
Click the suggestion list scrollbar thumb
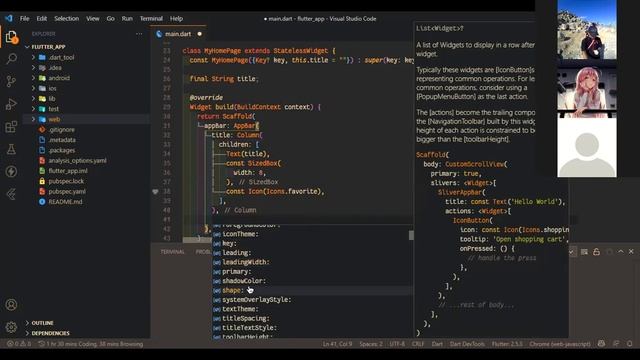tap(411, 235)
